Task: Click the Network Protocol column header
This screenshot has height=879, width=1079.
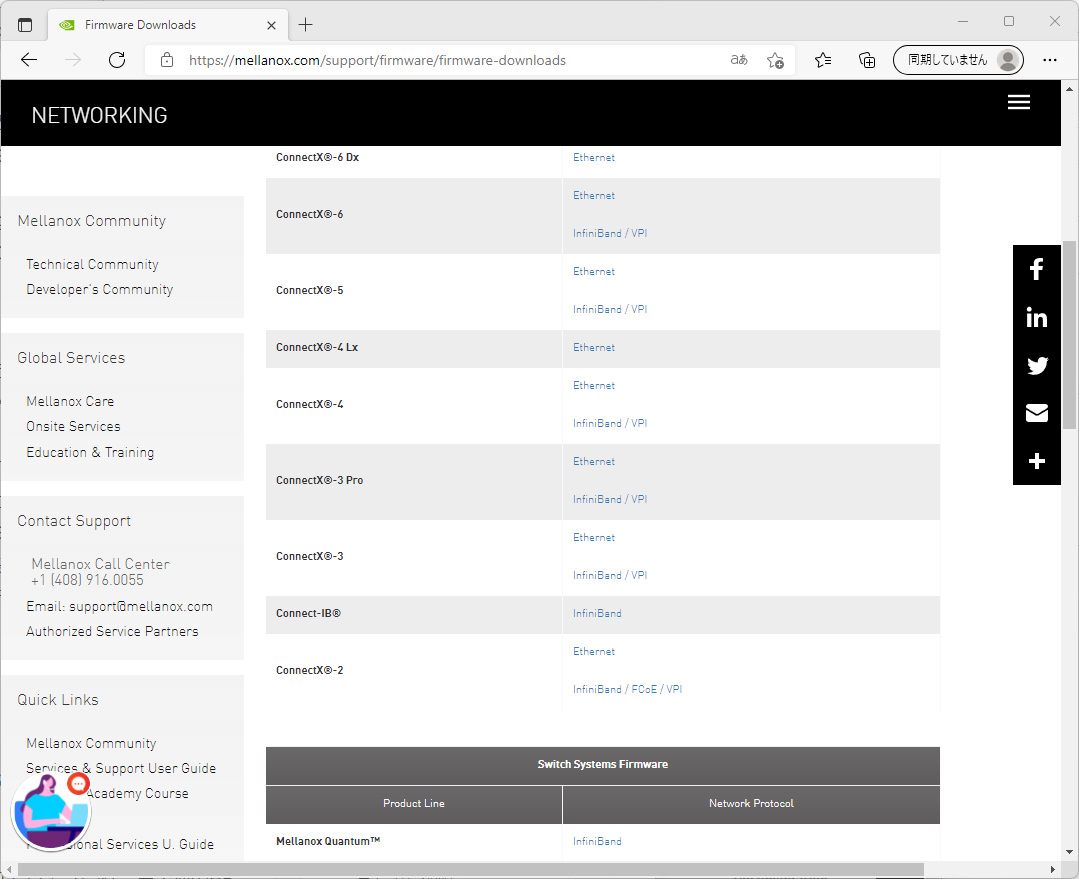Action: point(751,805)
